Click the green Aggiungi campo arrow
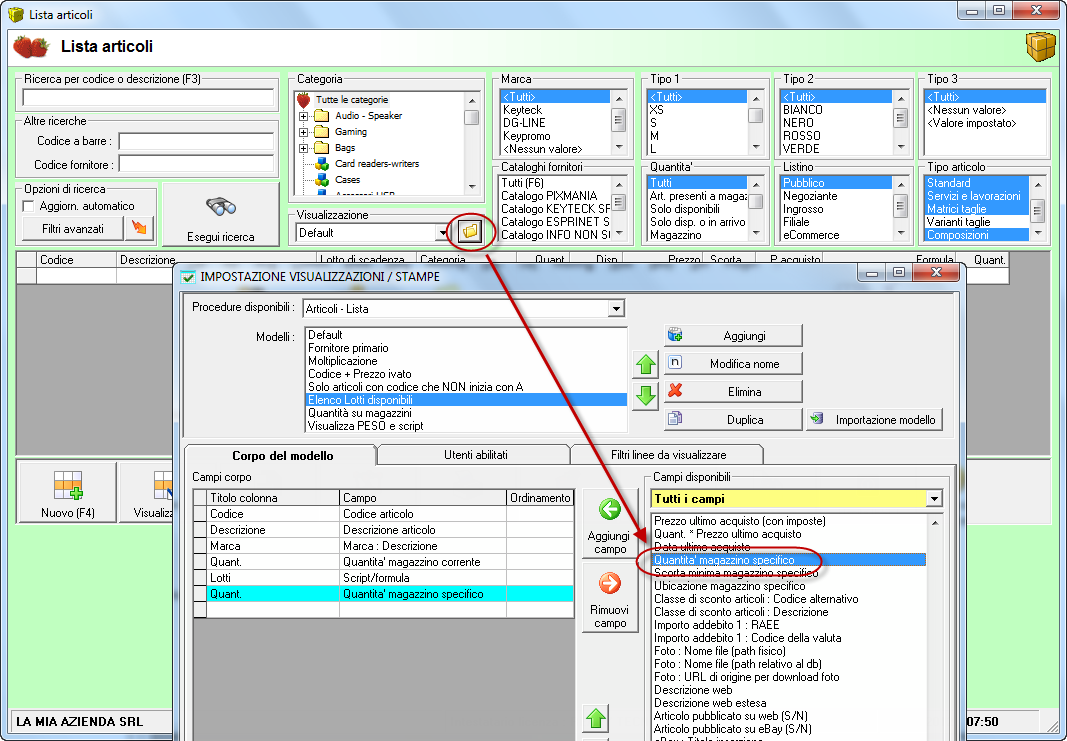 pyautogui.click(x=610, y=523)
